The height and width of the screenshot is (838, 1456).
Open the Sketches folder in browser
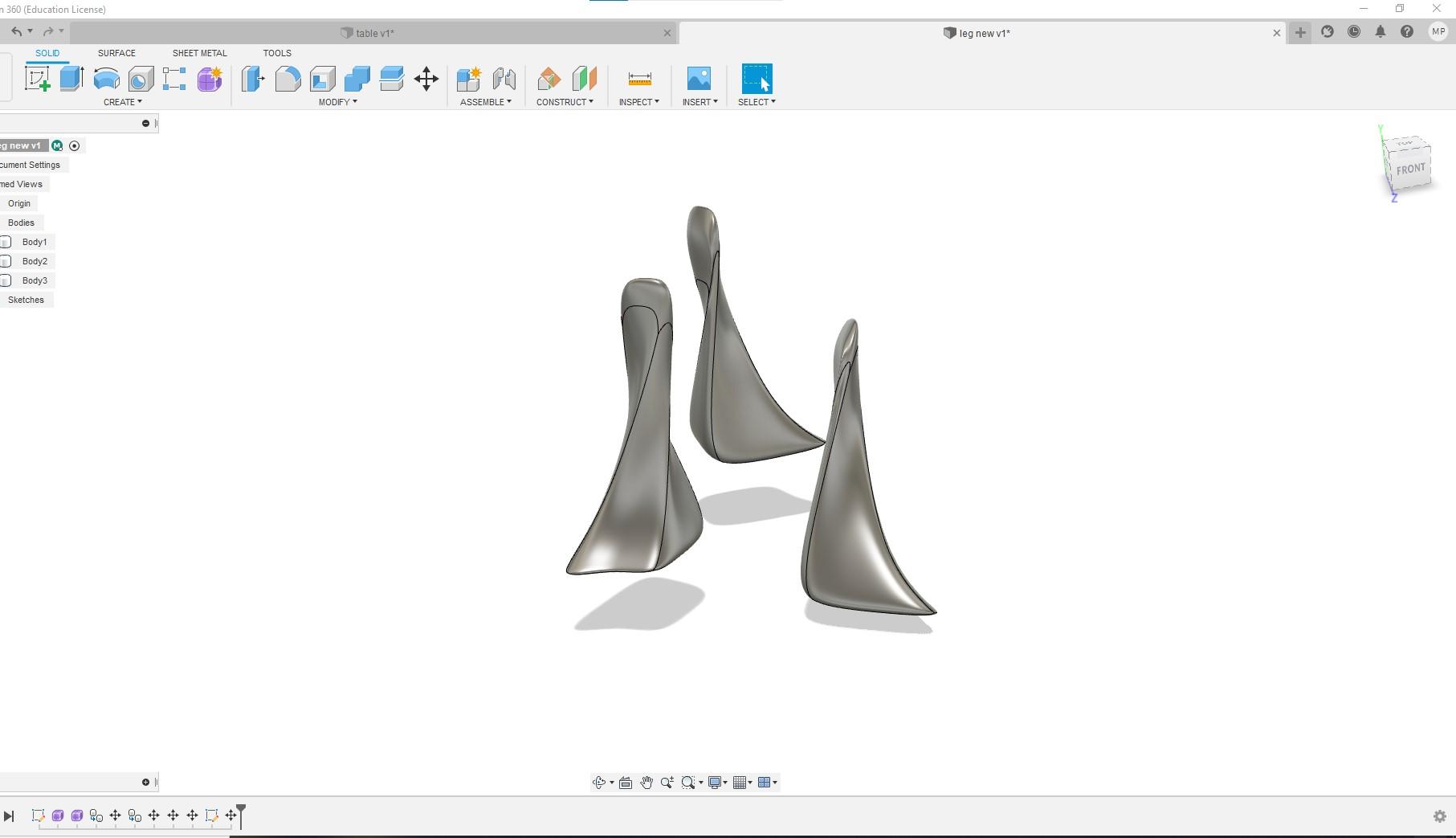(26, 300)
